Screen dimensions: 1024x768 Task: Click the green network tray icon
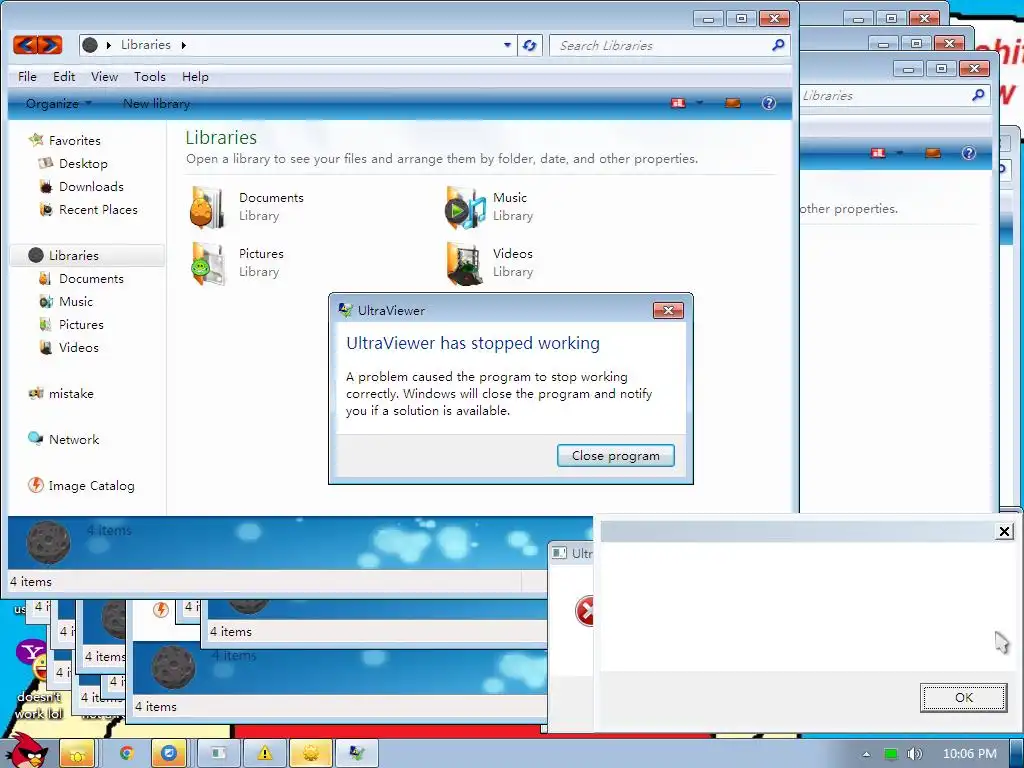click(x=890, y=754)
